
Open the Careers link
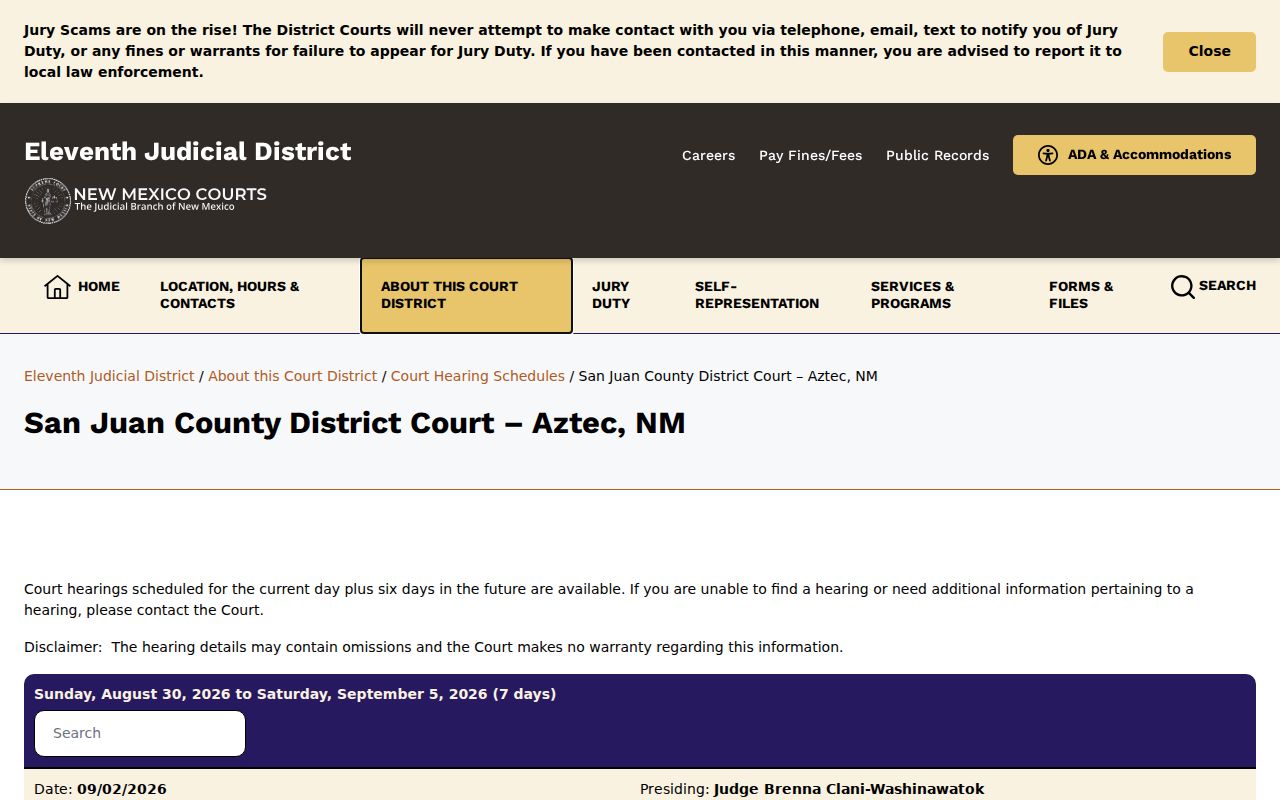coord(708,155)
